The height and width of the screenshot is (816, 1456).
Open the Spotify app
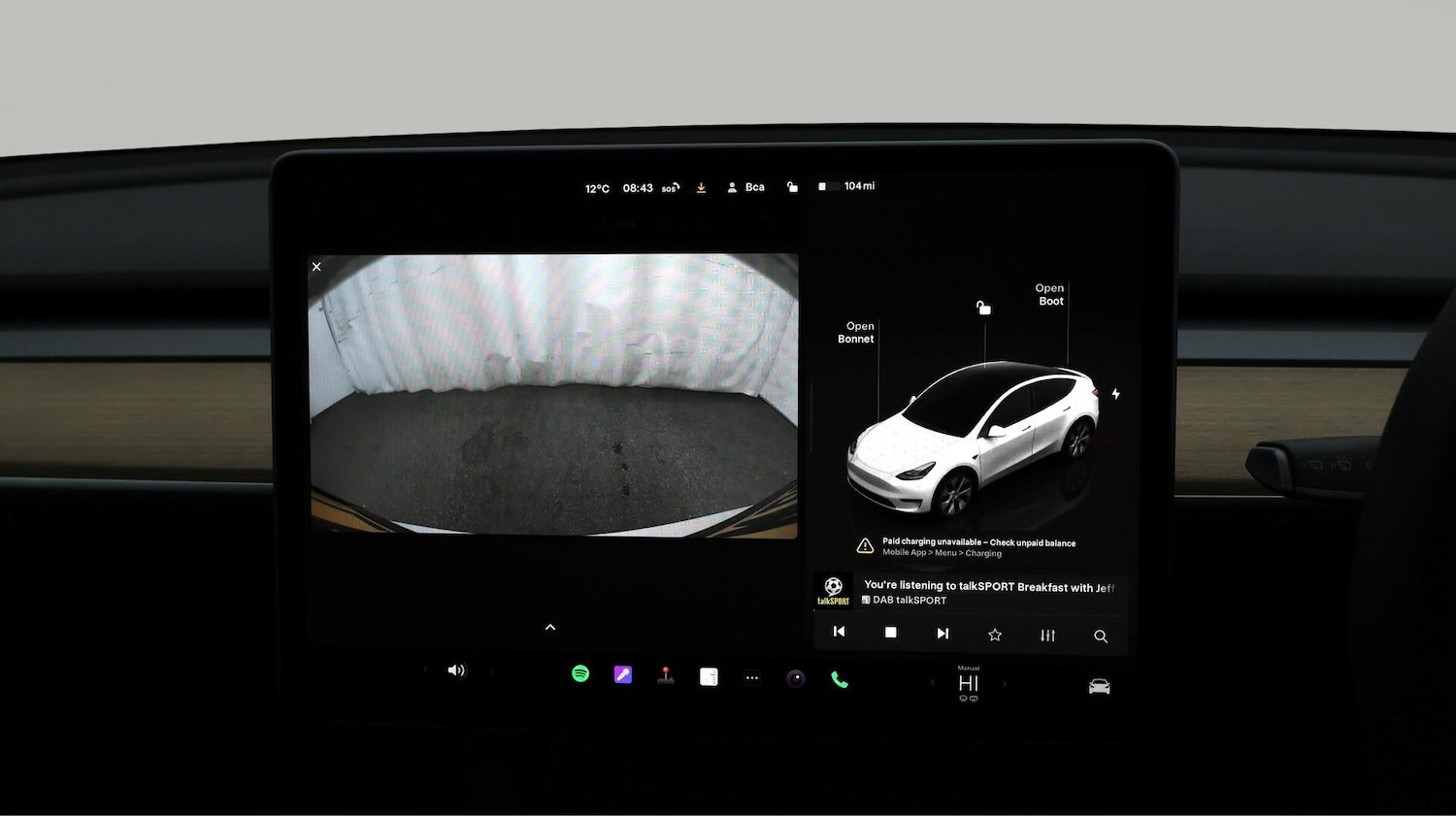point(580,674)
